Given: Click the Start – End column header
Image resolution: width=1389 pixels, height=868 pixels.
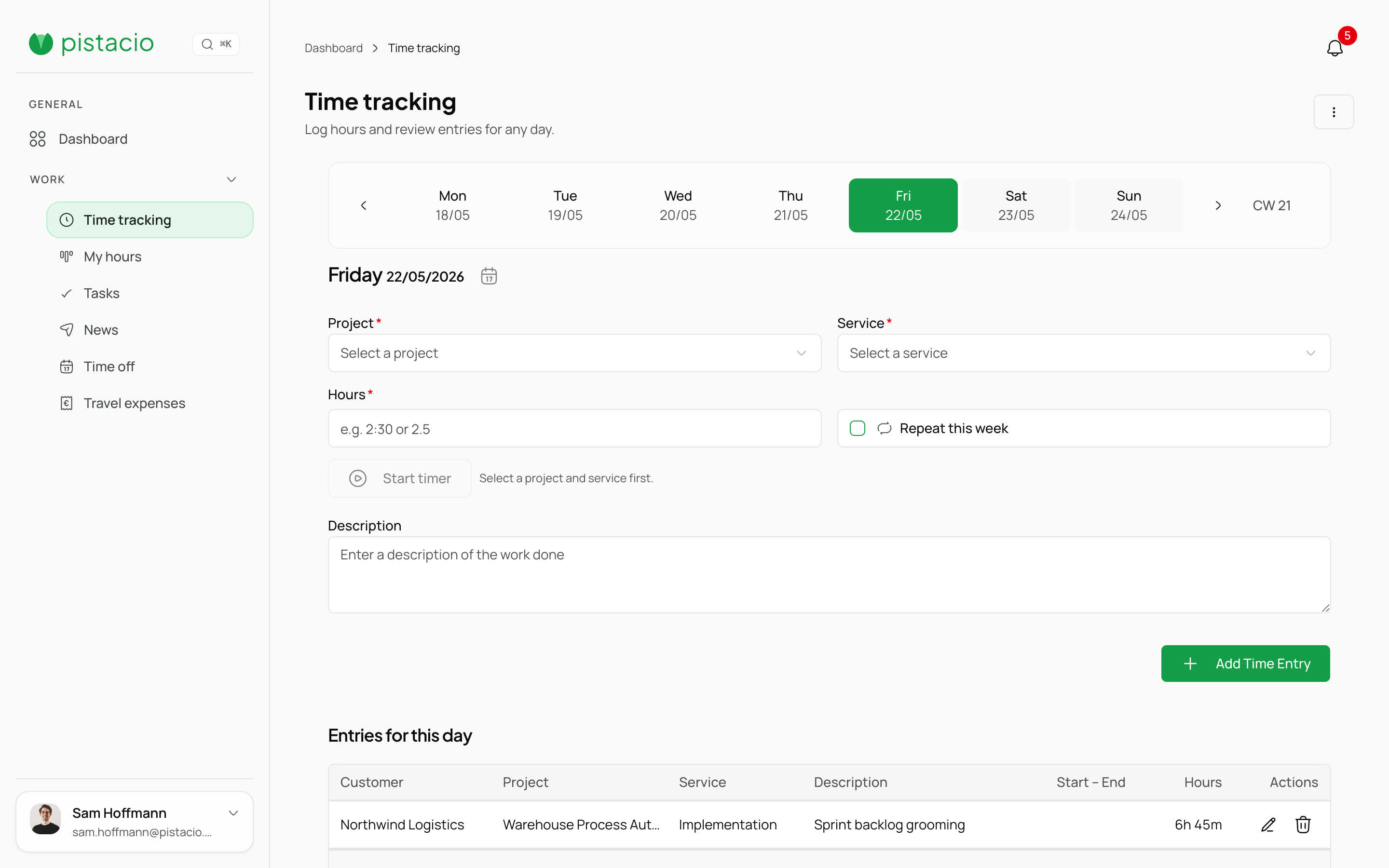Looking at the screenshot, I should [1090, 783].
